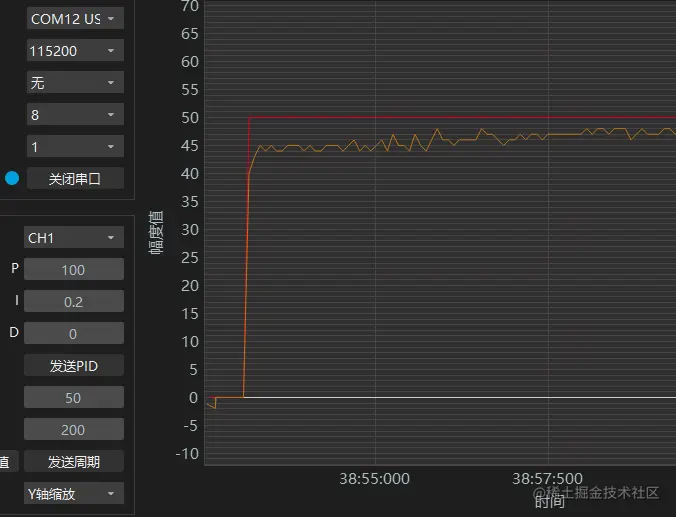Open the 115200 baud rate dropdown
This screenshot has height=517, width=676.
(75, 50)
